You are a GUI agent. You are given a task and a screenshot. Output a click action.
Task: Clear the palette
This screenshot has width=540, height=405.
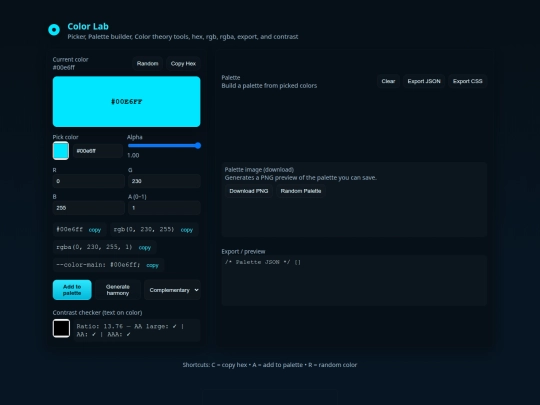click(x=388, y=81)
